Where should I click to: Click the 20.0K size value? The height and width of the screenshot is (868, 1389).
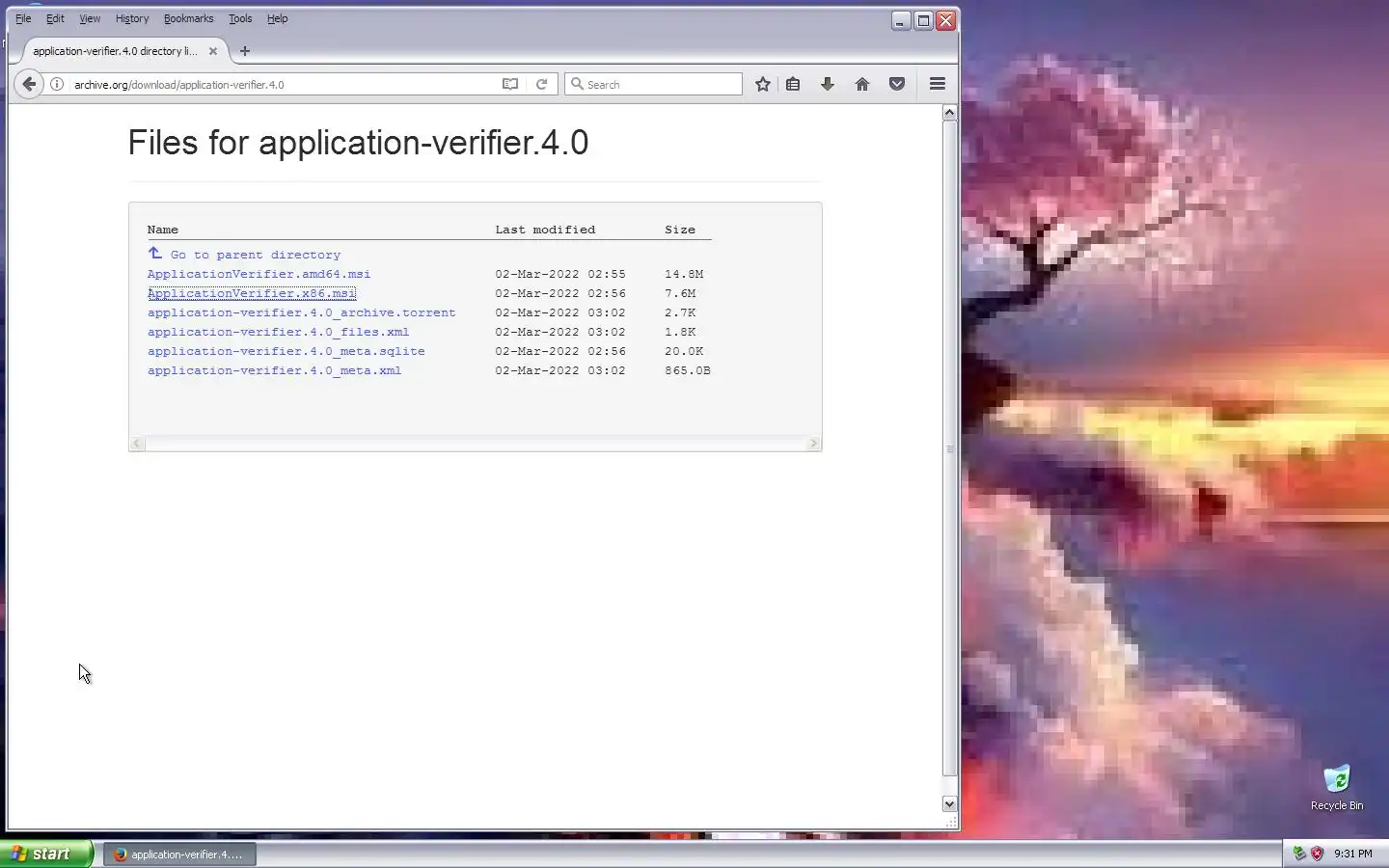[683, 351]
